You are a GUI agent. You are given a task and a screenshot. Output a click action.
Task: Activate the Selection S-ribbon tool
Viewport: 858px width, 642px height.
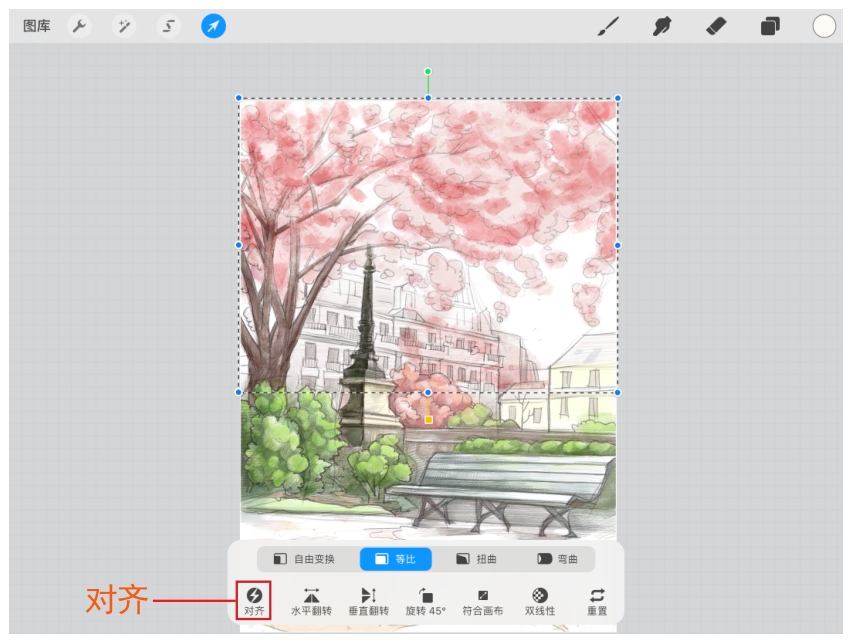[x=169, y=26]
